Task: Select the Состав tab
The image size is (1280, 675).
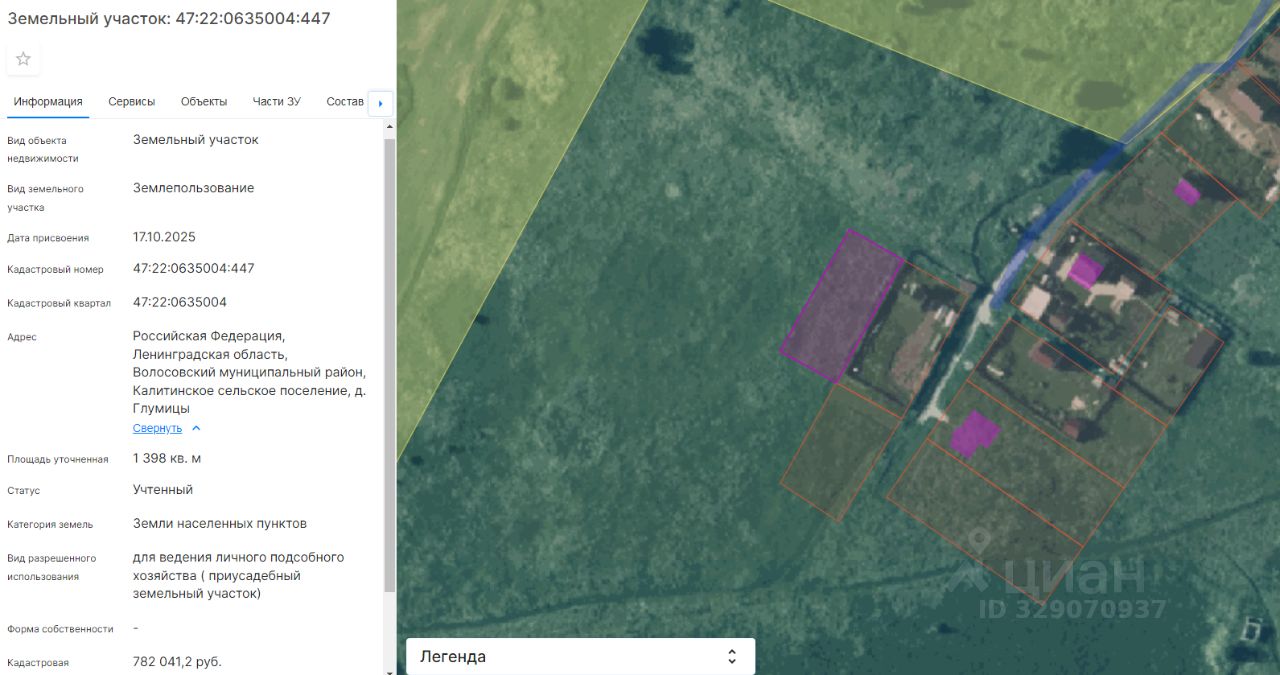Action: [x=345, y=102]
